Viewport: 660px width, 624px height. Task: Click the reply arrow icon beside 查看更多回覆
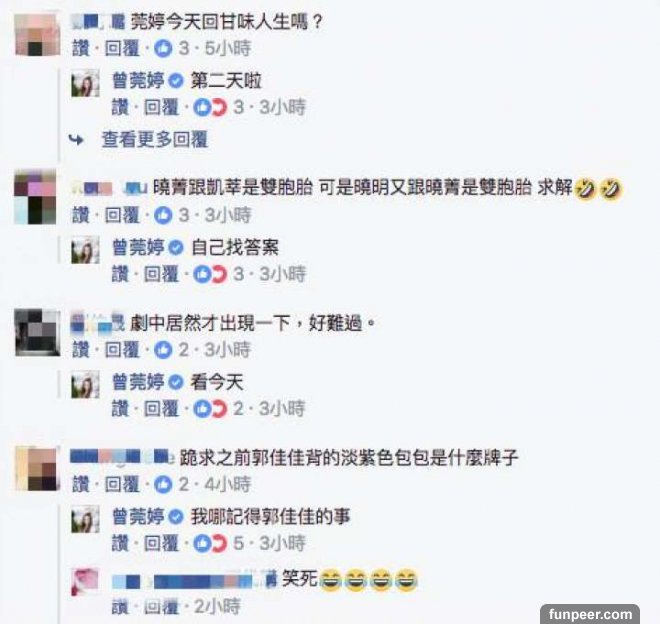click(x=76, y=139)
